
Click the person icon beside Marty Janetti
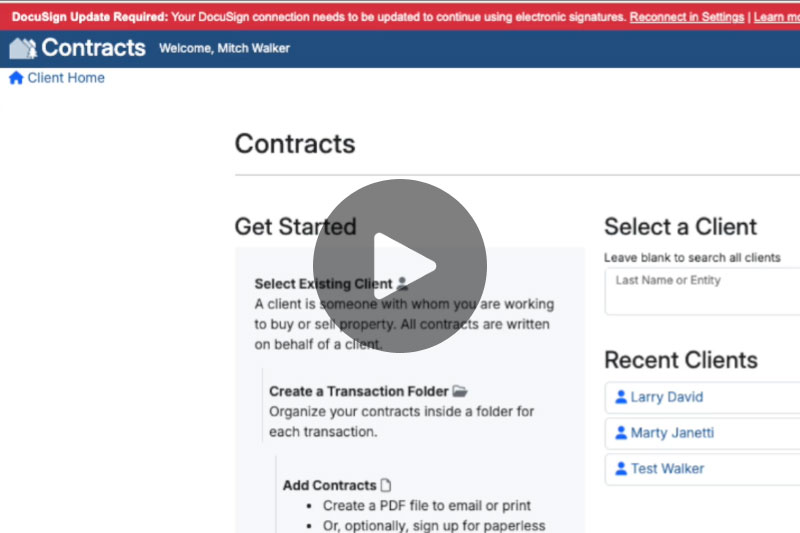(x=621, y=433)
